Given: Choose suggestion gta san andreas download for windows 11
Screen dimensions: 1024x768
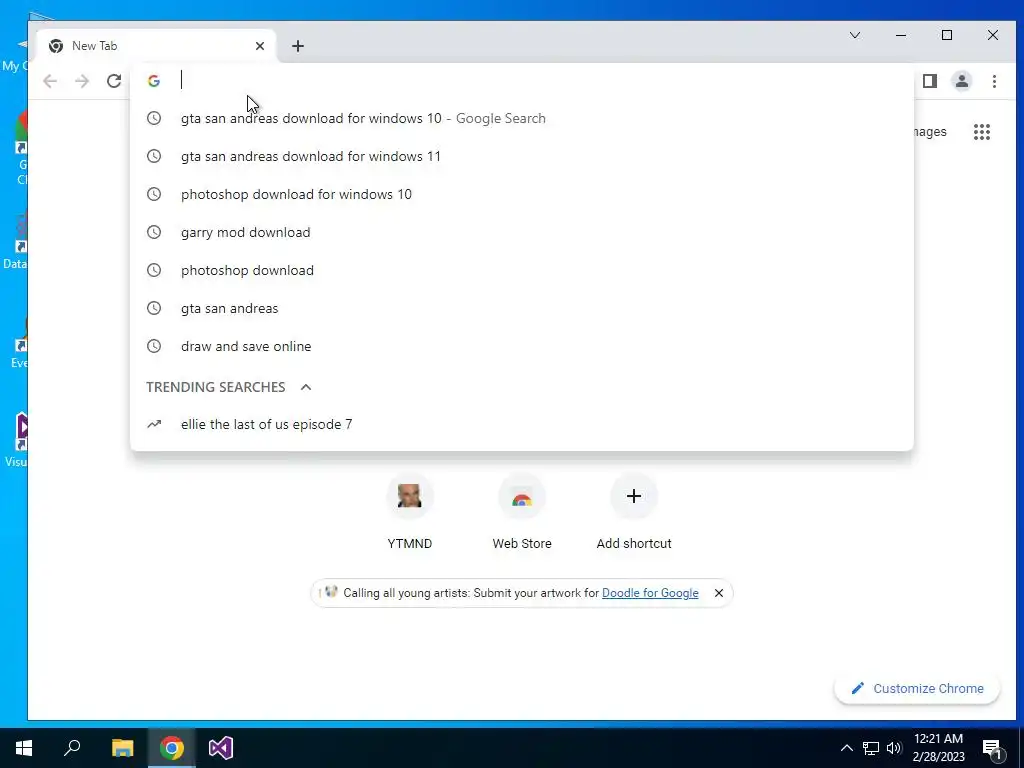Looking at the screenshot, I should coord(522,156).
